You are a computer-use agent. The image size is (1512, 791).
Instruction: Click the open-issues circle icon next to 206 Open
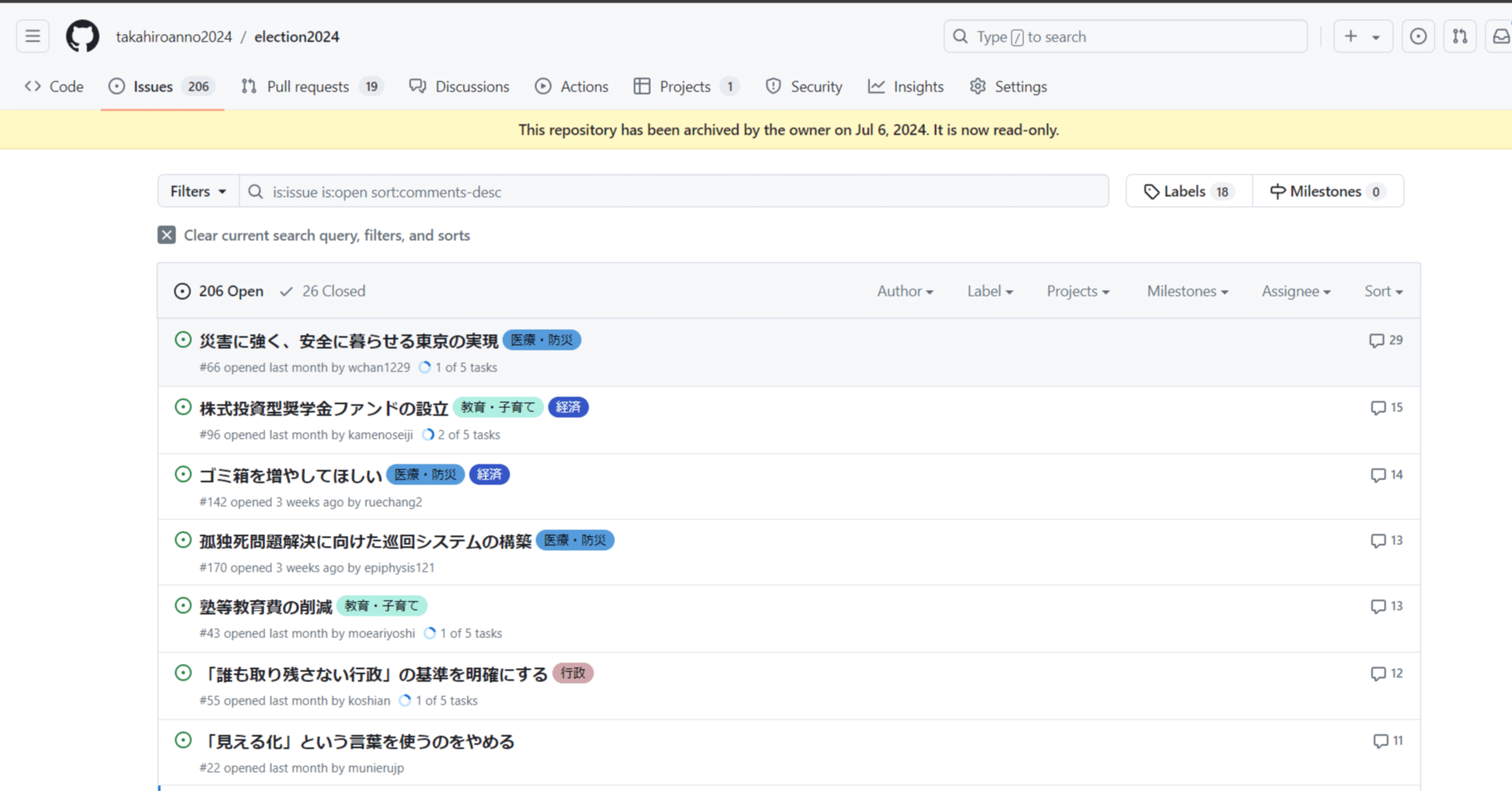point(182,291)
